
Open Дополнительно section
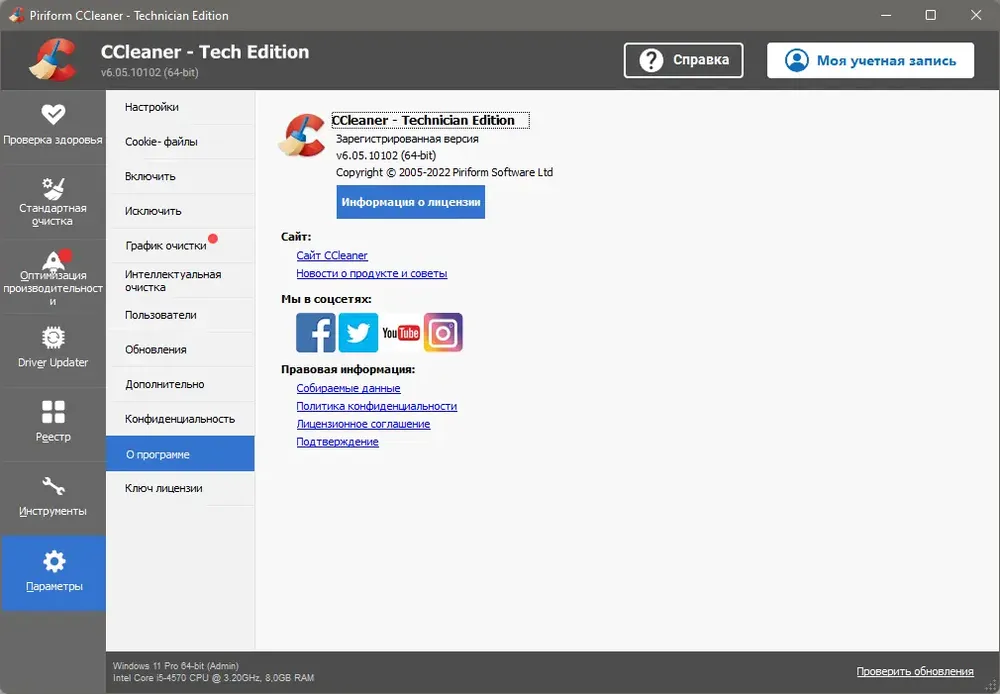pos(180,384)
